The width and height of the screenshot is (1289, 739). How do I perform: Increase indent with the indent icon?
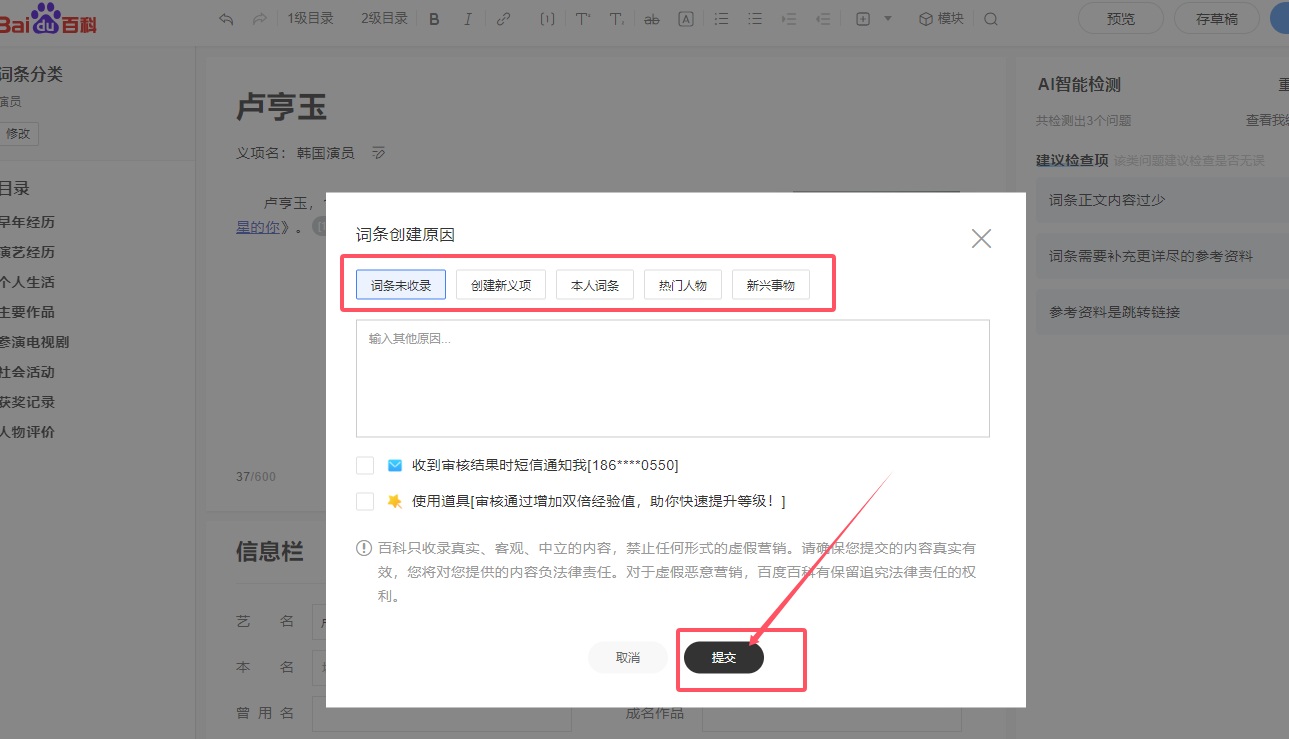pos(789,19)
